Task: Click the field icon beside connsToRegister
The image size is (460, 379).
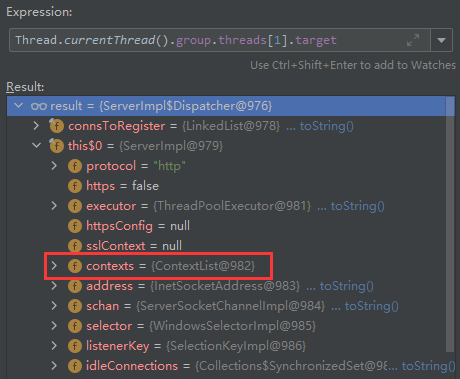Action: coord(56,126)
